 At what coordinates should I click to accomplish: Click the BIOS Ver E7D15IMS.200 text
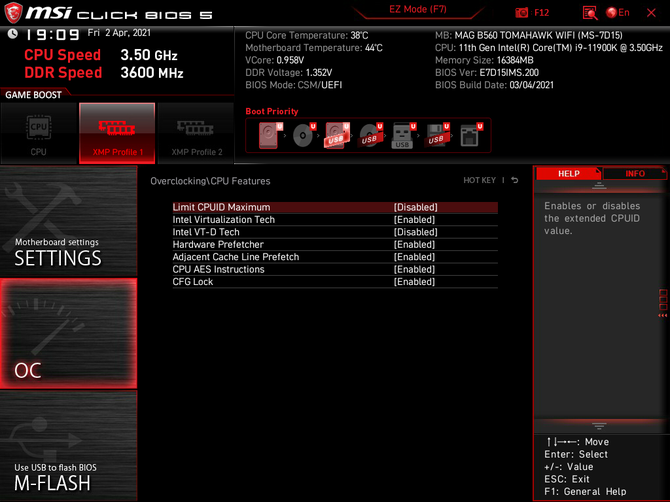487,73
